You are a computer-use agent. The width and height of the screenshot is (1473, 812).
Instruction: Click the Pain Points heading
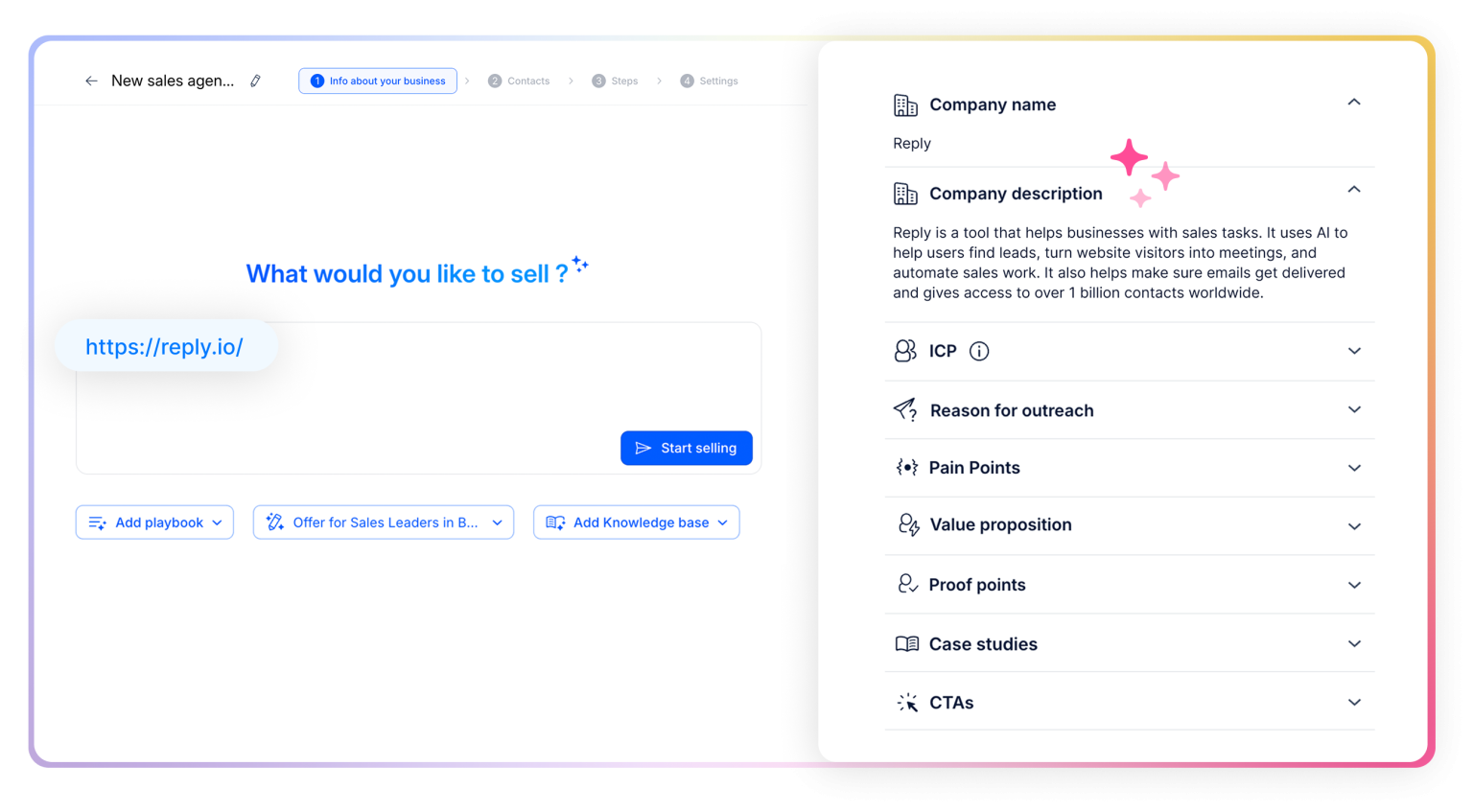point(974,468)
